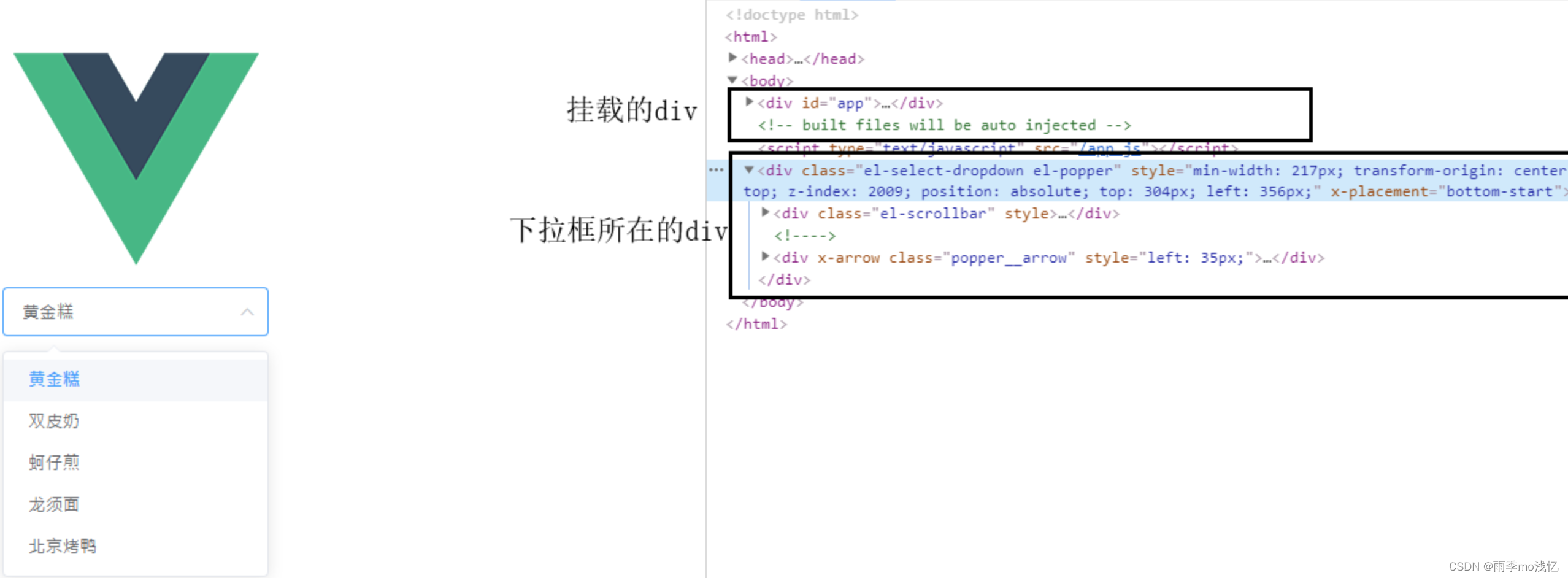Click the x-placement="bottom-start" attribute
Screen dimensions: 1568x578
click(x=1445, y=191)
